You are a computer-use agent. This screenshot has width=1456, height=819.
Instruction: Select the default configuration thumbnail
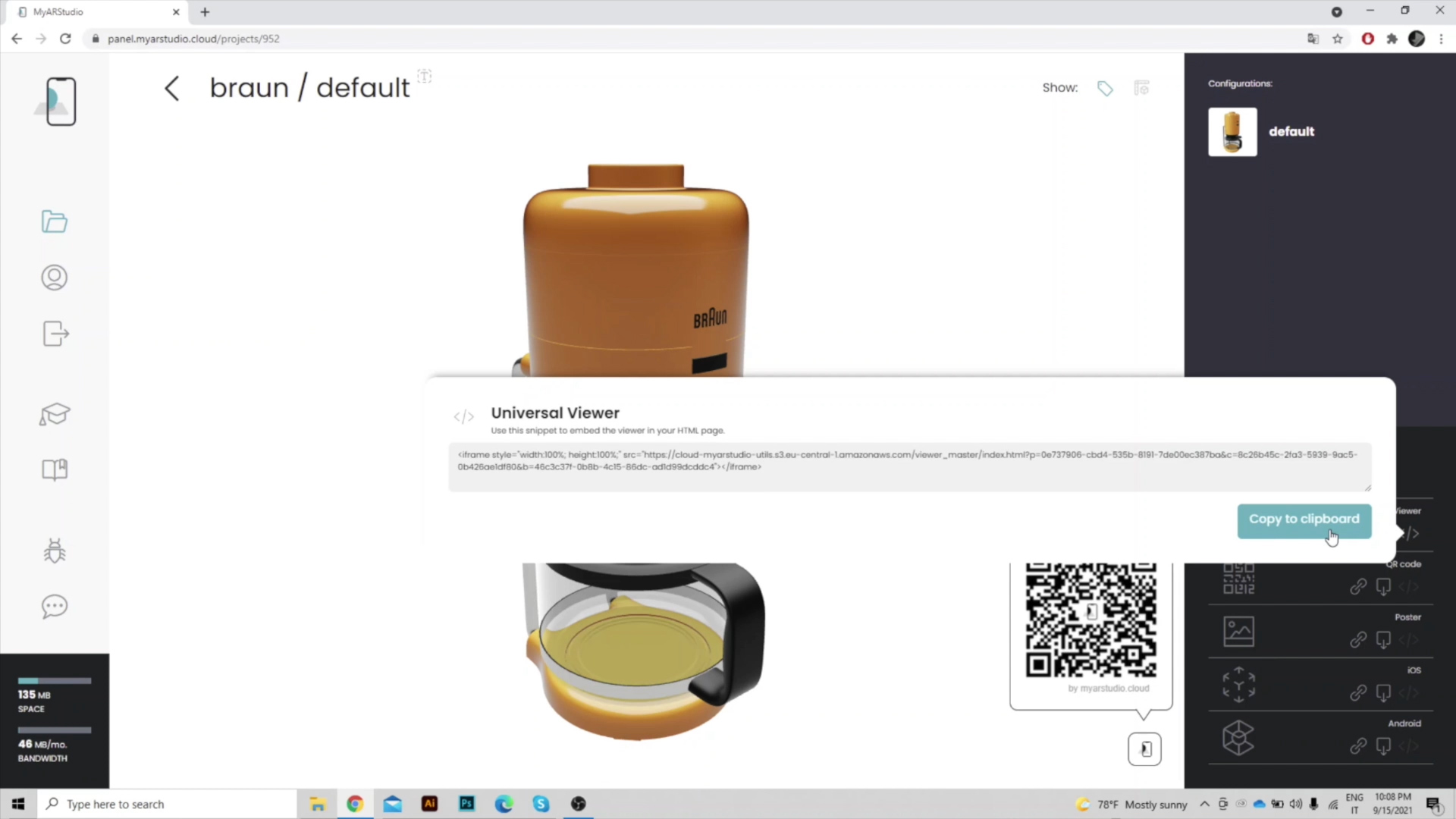point(1232,132)
